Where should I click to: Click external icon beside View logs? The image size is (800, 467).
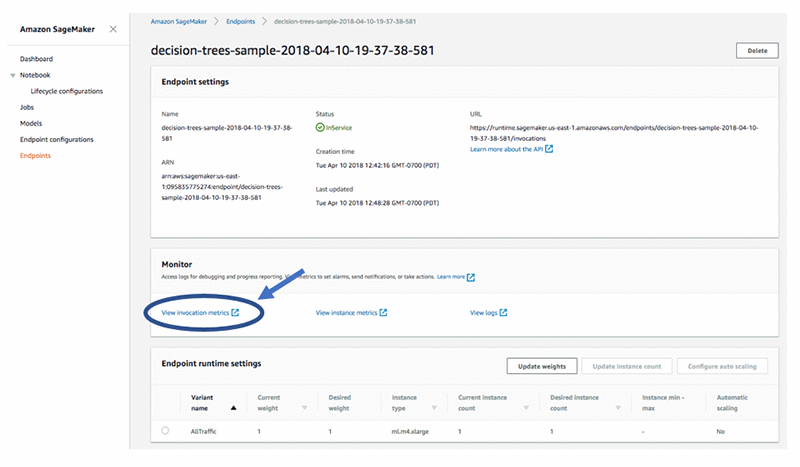(x=503, y=312)
